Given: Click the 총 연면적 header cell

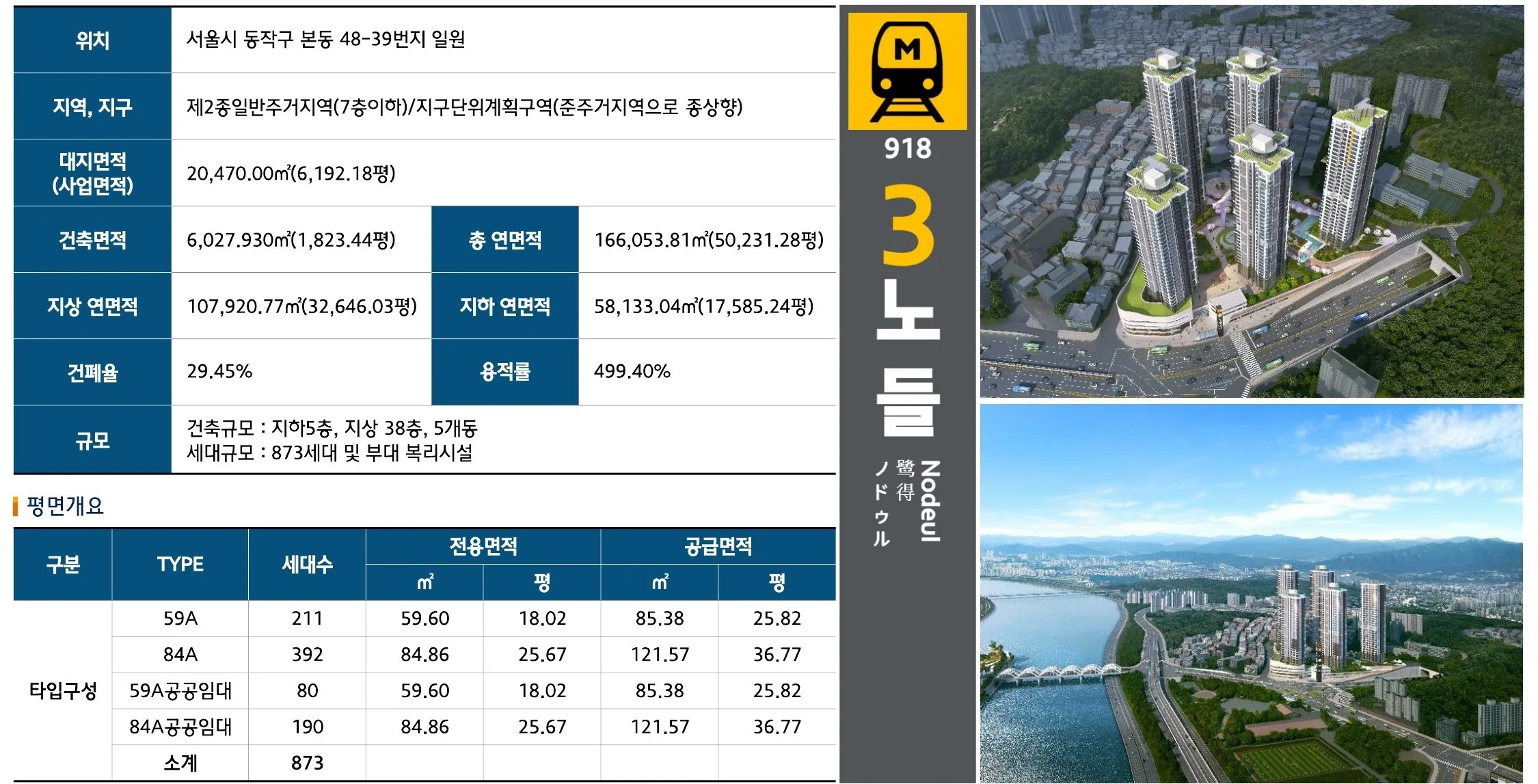Looking at the screenshot, I should click(505, 239).
